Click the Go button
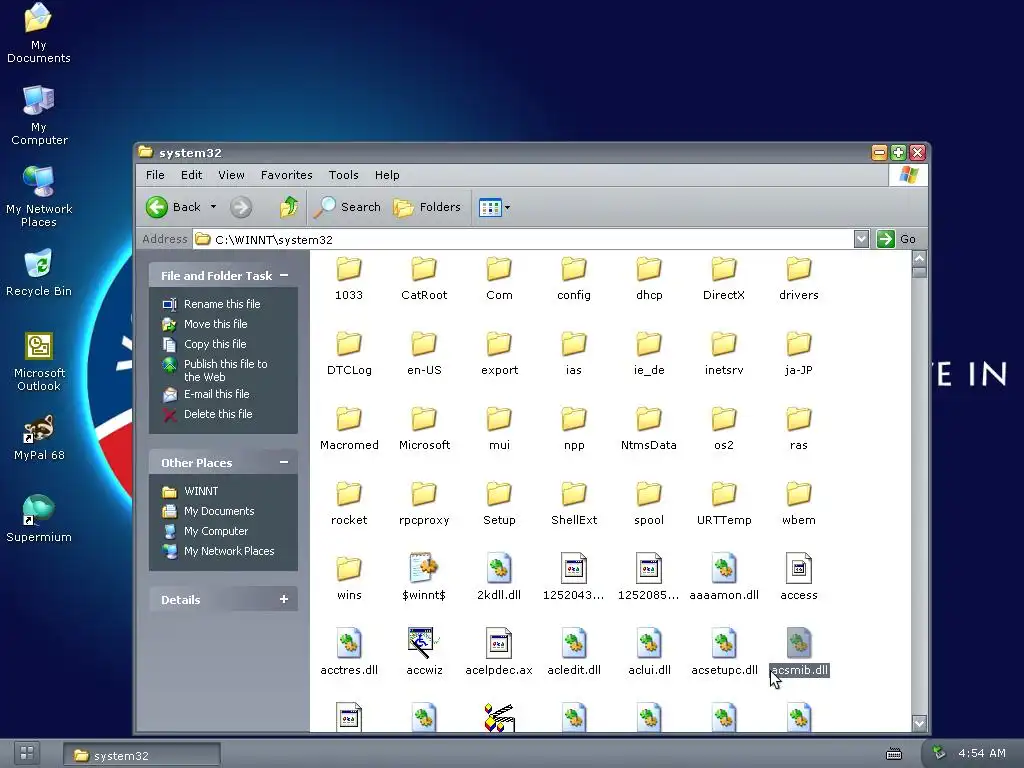This screenshot has width=1024, height=768. click(x=897, y=239)
